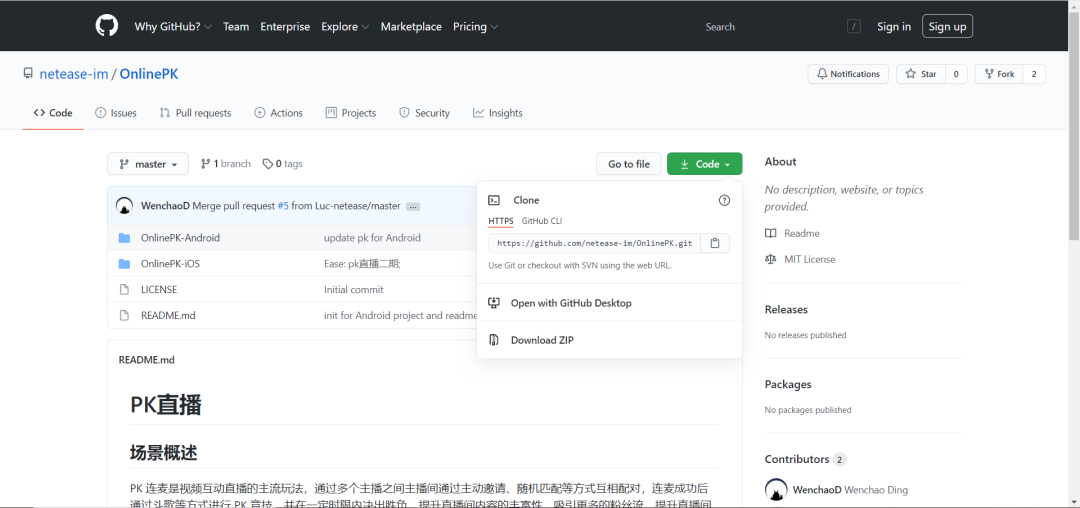Click the Notifications bell button

tap(848, 74)
